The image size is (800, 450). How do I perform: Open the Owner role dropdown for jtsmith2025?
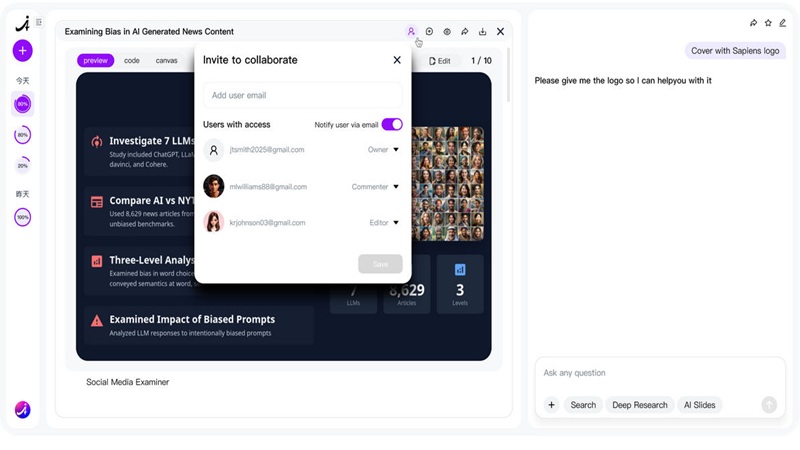pyautogui.click(x=384, y=150)
